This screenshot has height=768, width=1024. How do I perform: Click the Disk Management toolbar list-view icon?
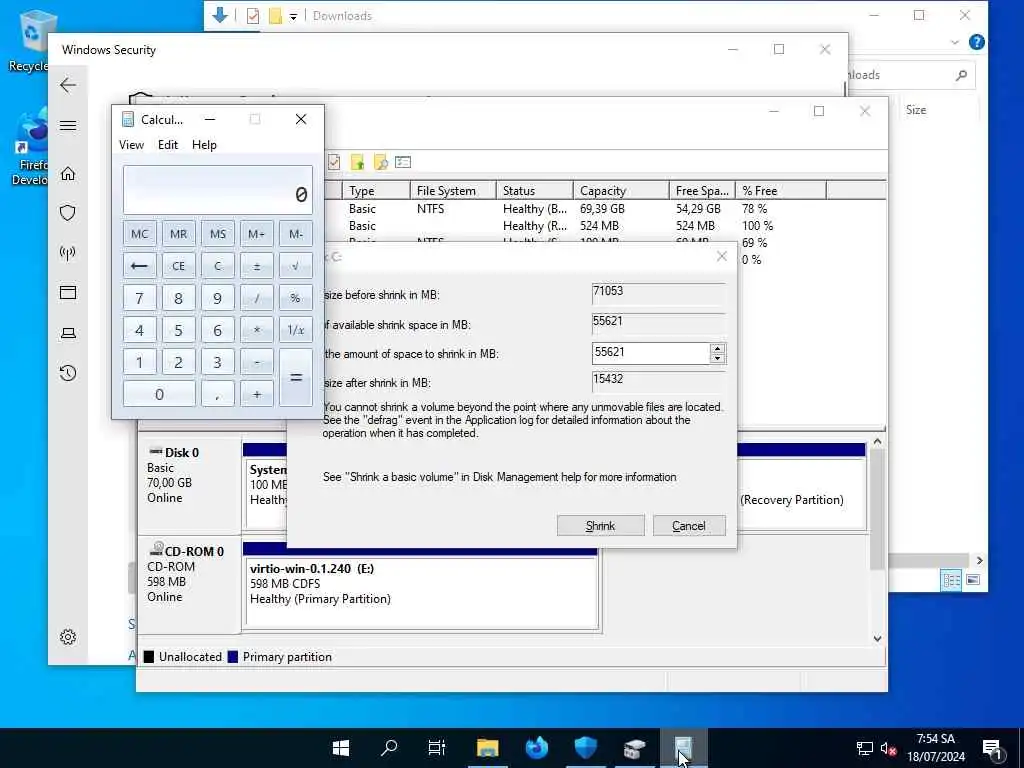[403, 162]
